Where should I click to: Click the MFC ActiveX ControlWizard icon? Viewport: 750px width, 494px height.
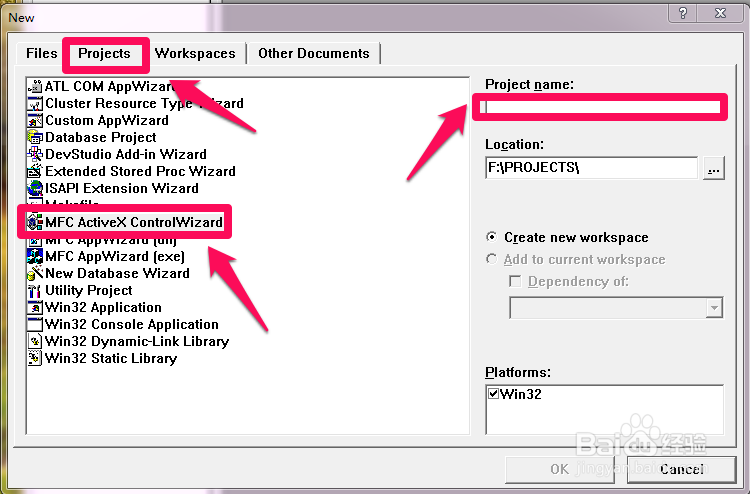(x=35, y=222)
